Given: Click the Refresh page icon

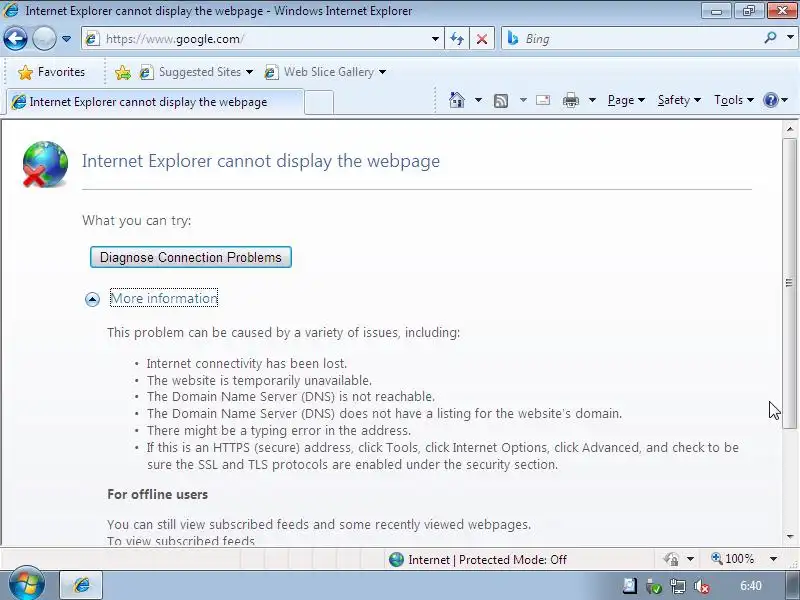Looking at the screenshot, I should tap(457, 39).
